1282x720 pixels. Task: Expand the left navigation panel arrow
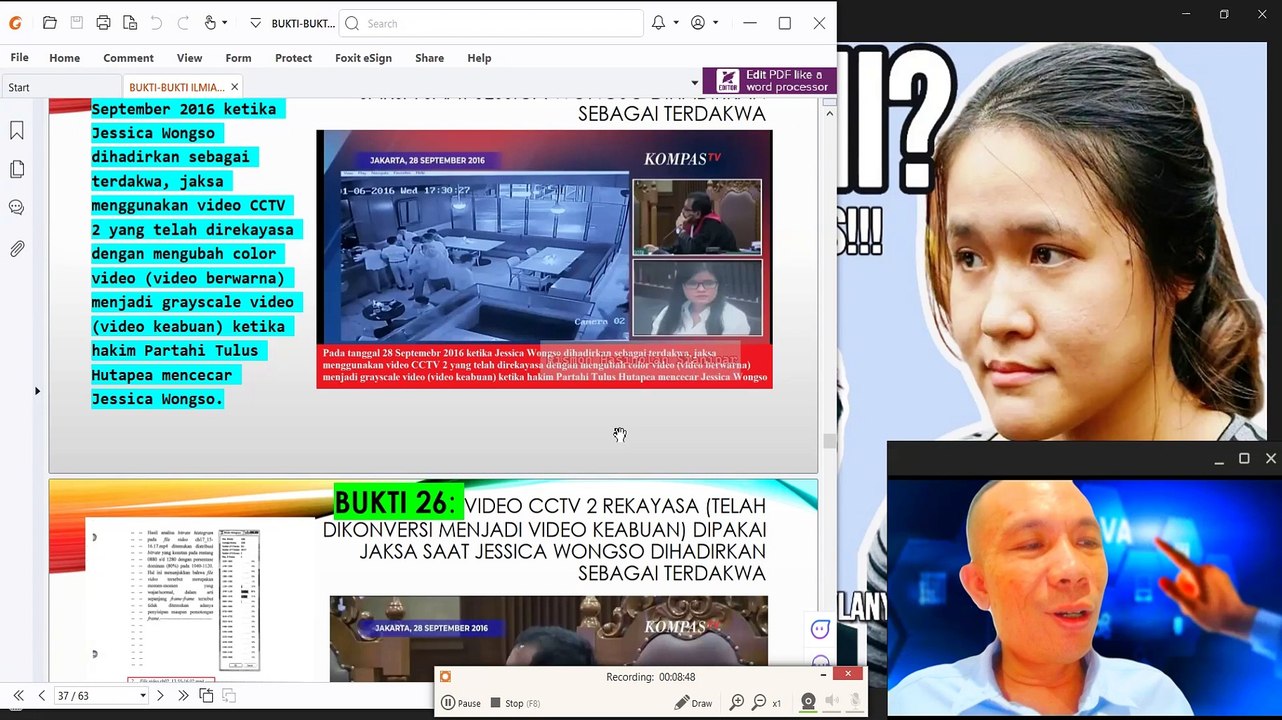37,390
